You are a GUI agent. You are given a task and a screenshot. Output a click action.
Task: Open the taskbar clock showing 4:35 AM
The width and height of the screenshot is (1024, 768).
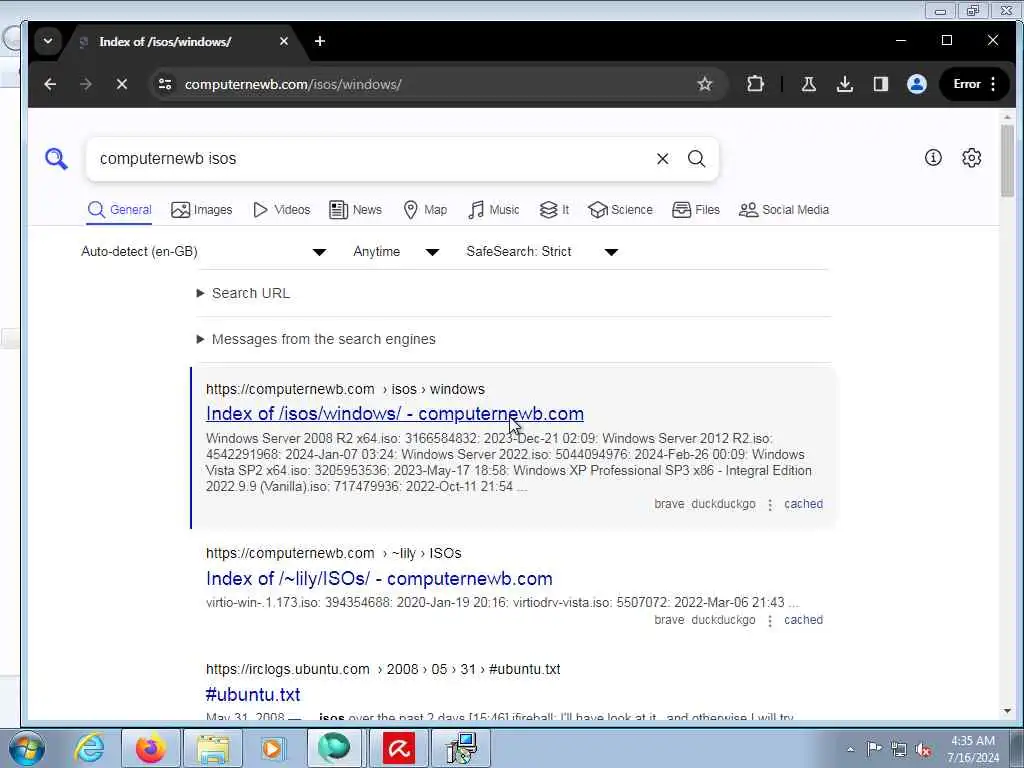[x=973, y=749]
